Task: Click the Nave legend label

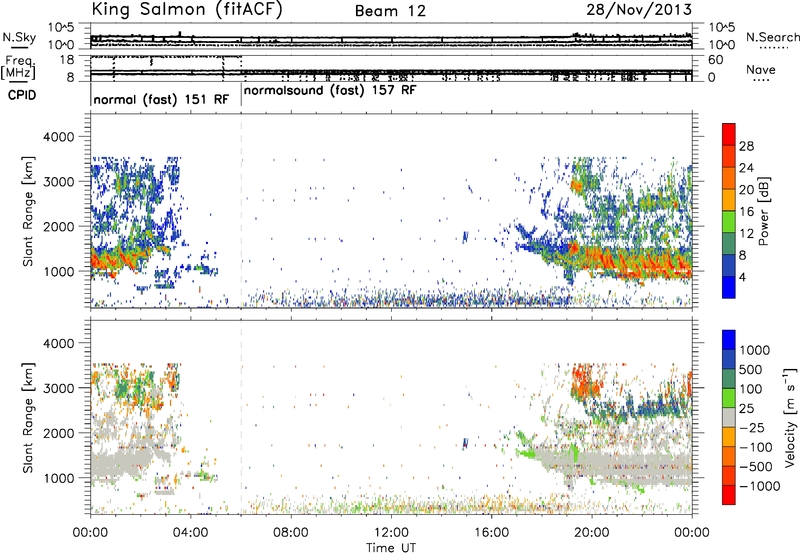Action: [x=761, y=69]
